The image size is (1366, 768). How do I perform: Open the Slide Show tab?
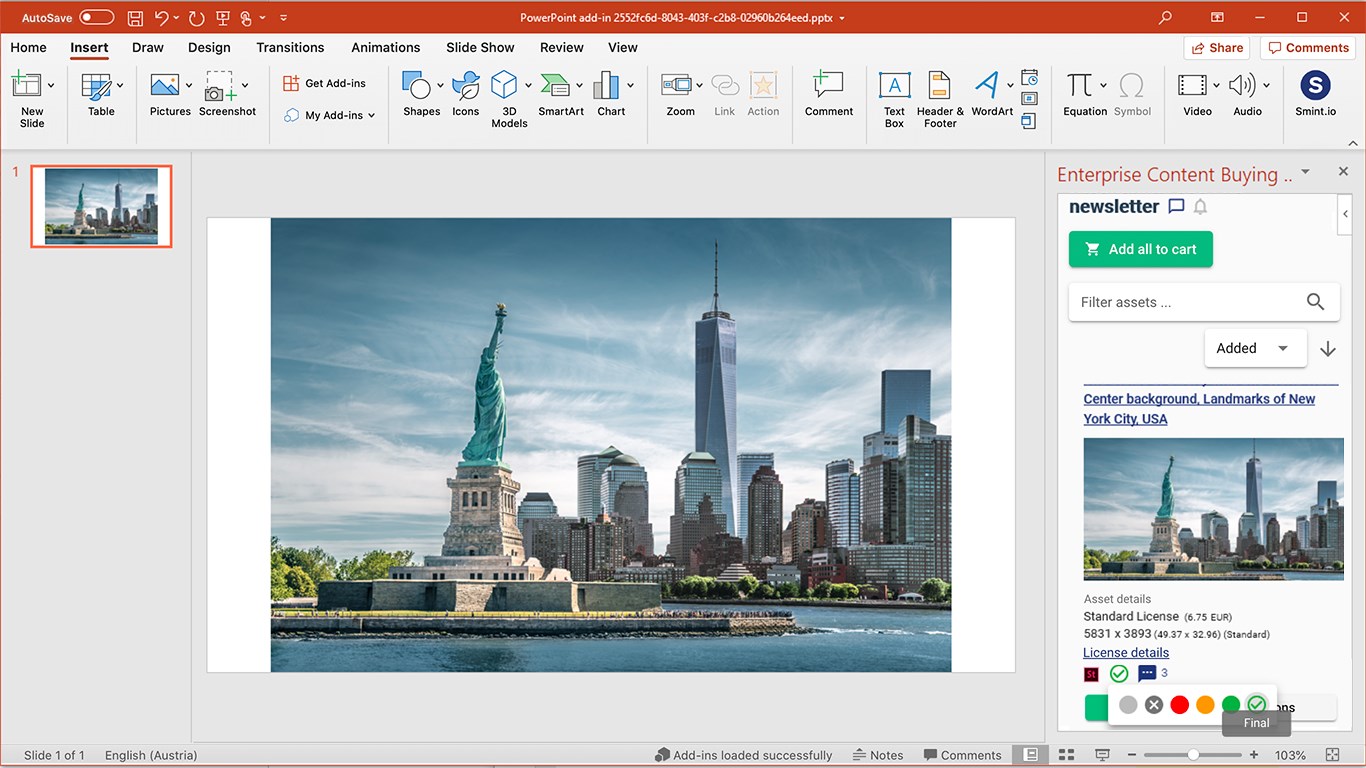pos(480,47)
